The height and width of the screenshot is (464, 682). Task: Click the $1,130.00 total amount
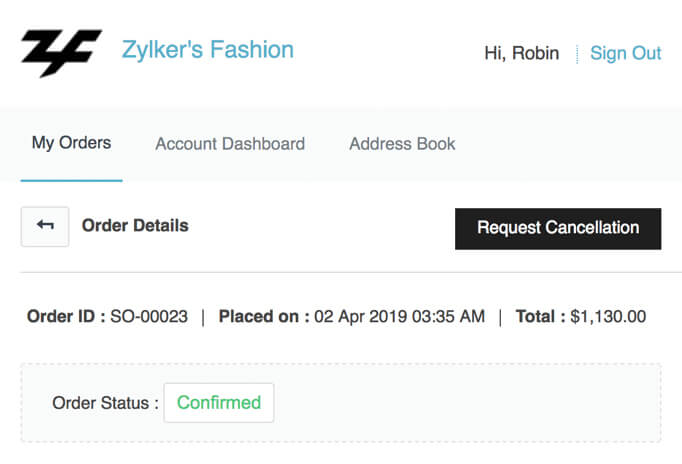(608, 317)
